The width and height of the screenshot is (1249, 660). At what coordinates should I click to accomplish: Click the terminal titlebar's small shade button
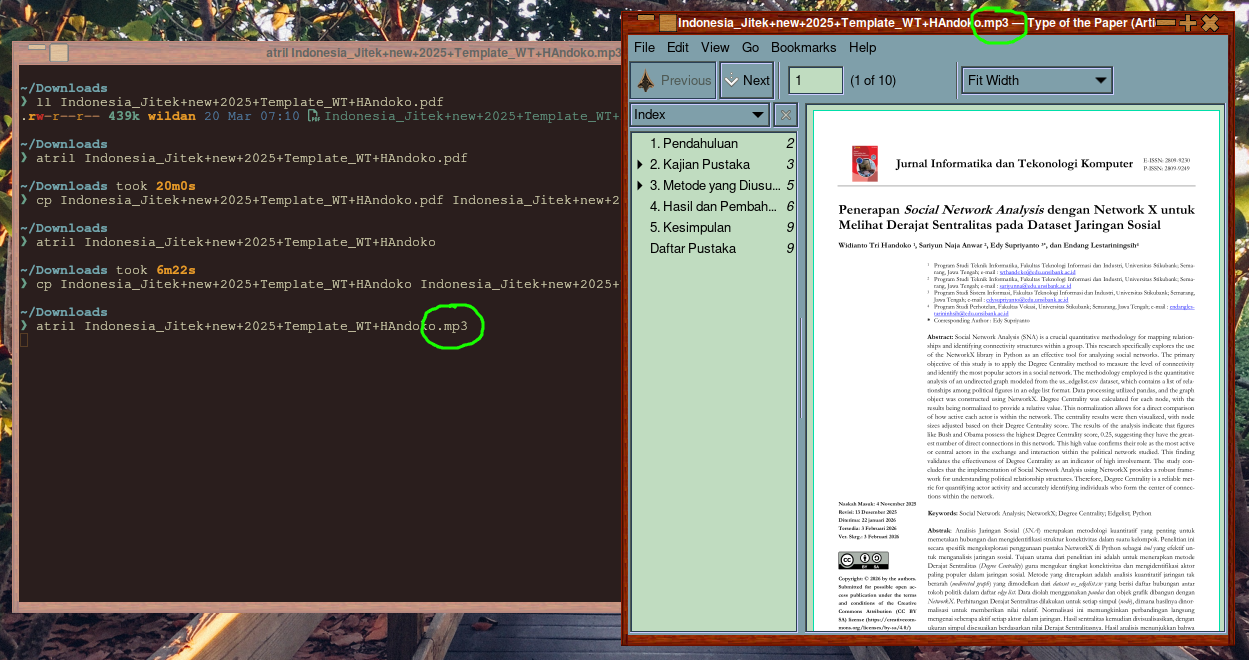coord(37,48)
